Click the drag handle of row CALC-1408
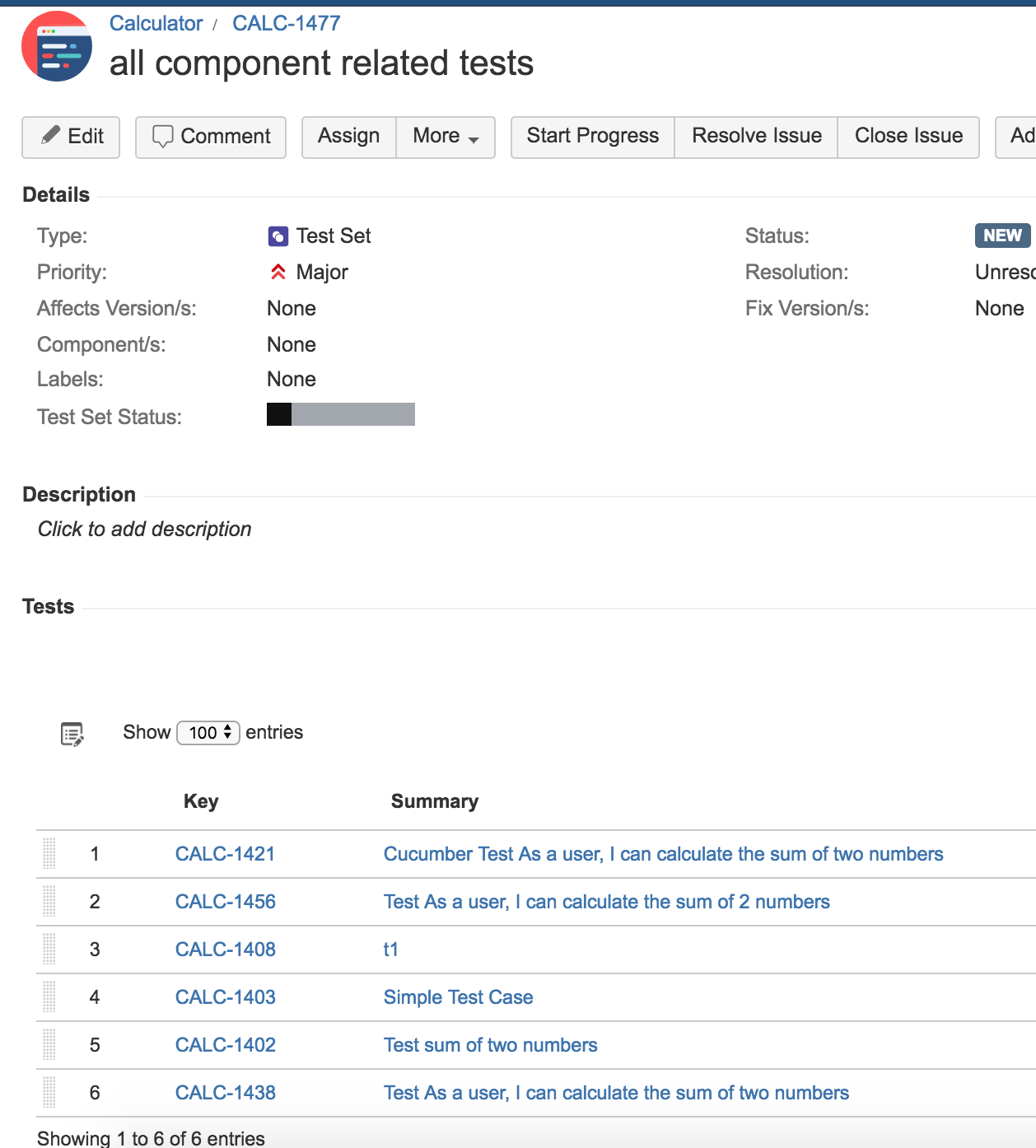The image size is (1036, 1148). pyautogui.click(x=49, y=950)
